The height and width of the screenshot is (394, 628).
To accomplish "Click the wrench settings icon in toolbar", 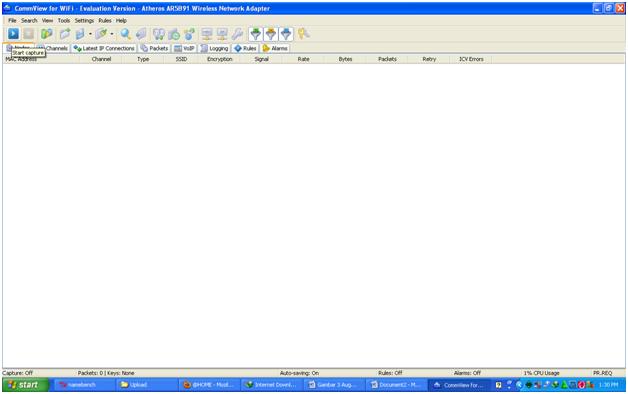I will point(238,34).
